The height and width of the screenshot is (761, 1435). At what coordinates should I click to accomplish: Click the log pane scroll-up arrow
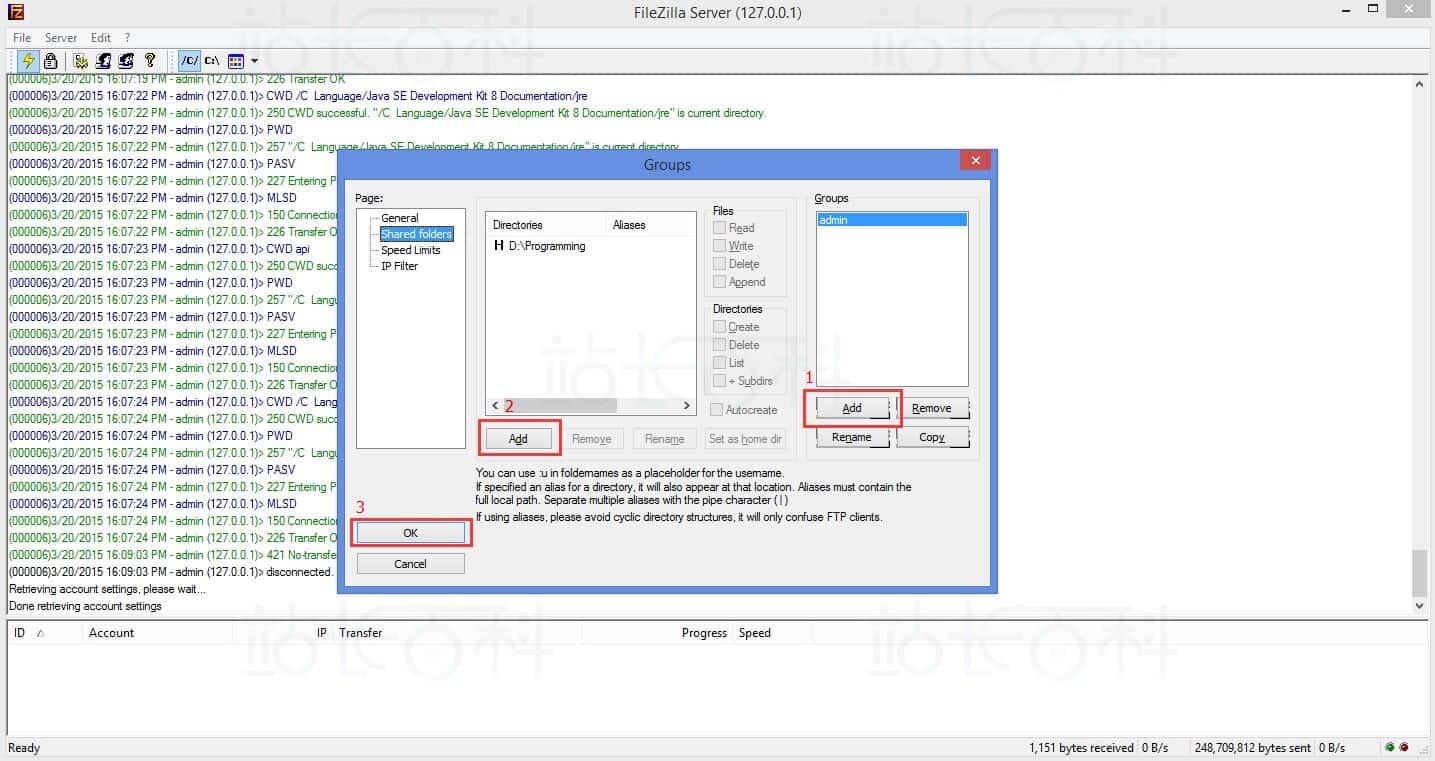tap(1420, 83)
